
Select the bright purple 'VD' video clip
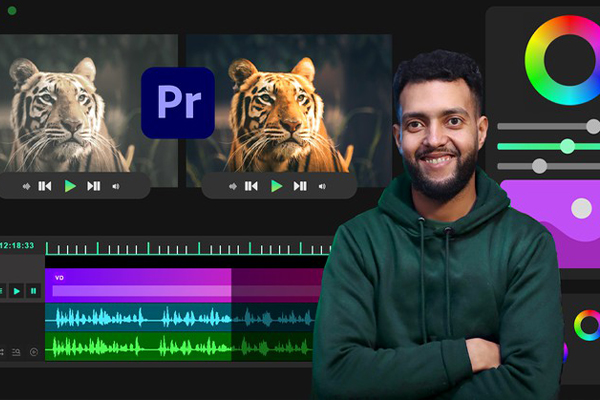pos(138,286)
